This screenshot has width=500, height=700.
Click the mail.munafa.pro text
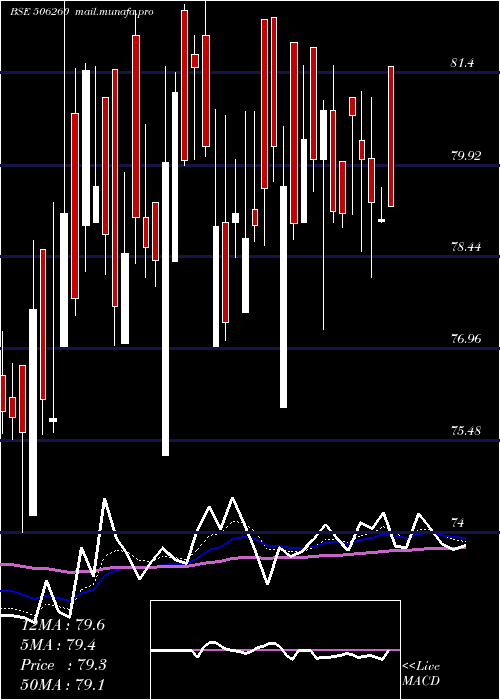tap(114, 12)
